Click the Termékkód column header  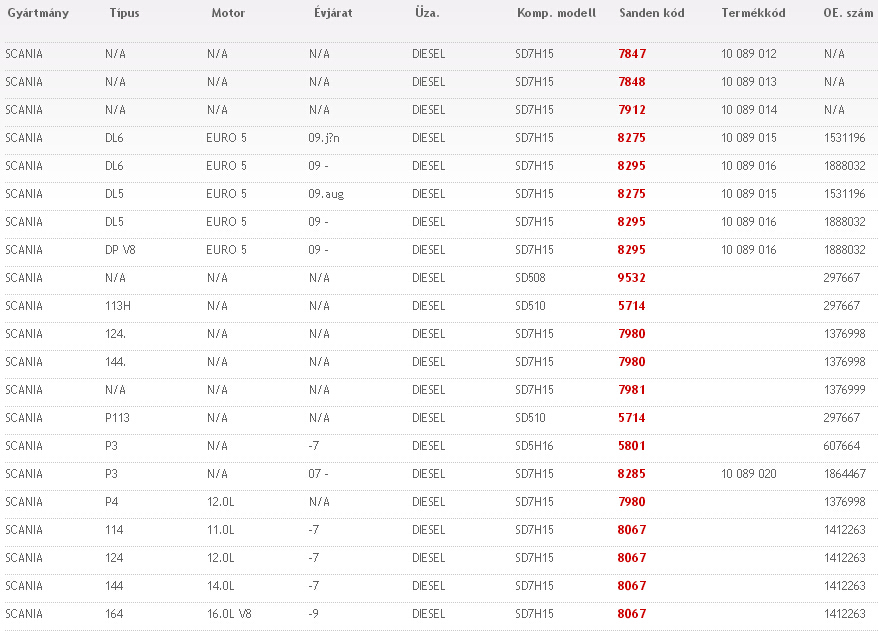point(753,14)
